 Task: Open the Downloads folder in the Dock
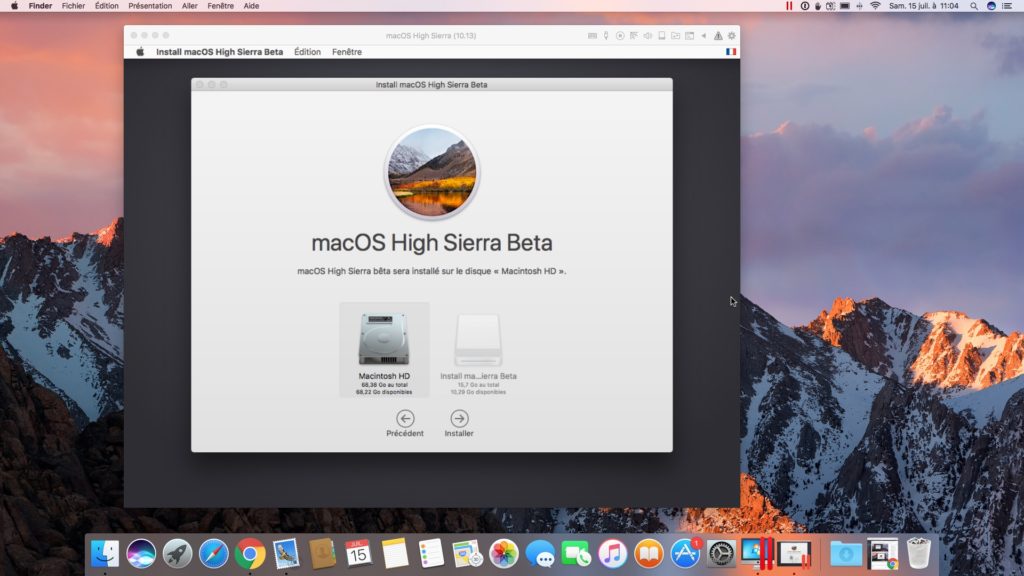(846, 554)
